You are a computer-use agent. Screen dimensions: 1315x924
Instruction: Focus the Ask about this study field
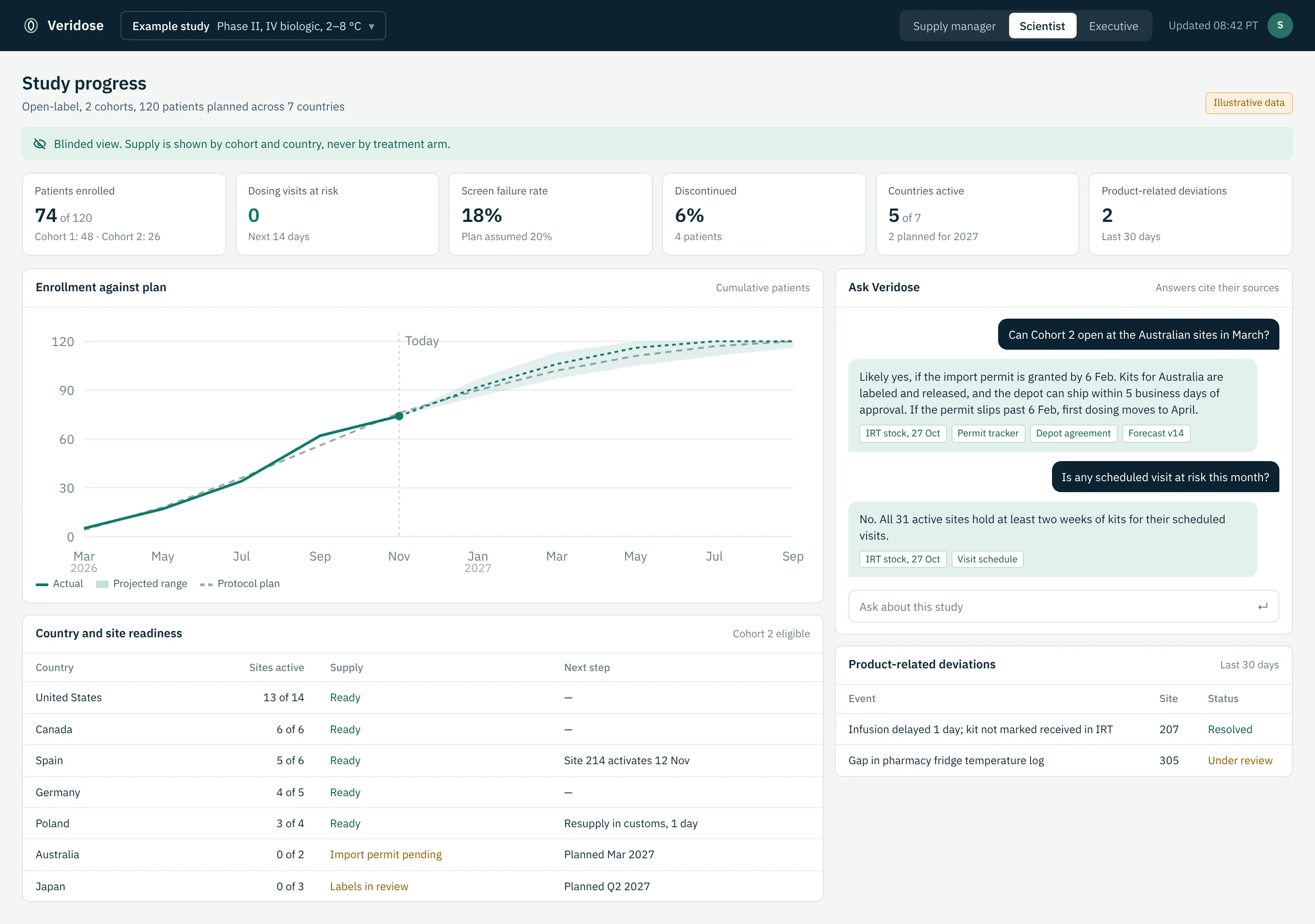(1063, 606)
